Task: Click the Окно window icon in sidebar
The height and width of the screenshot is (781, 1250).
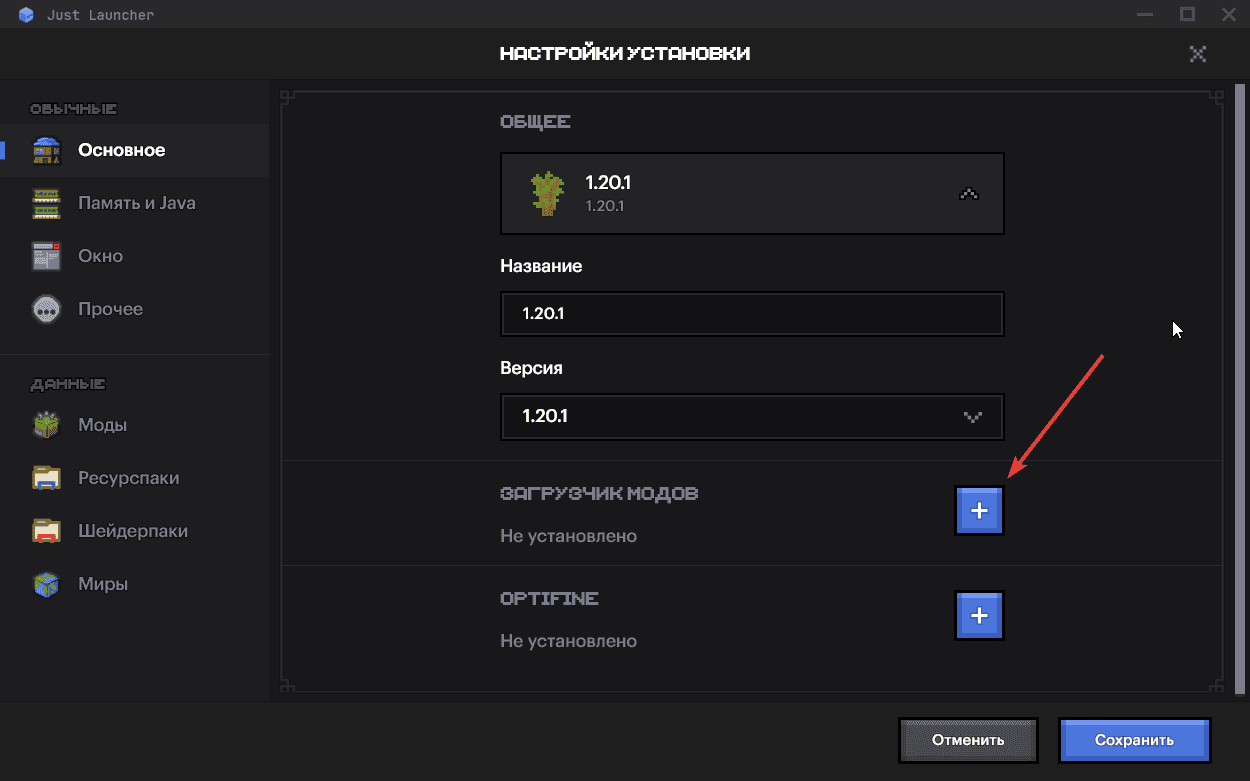Action: [x=46, y=256]
